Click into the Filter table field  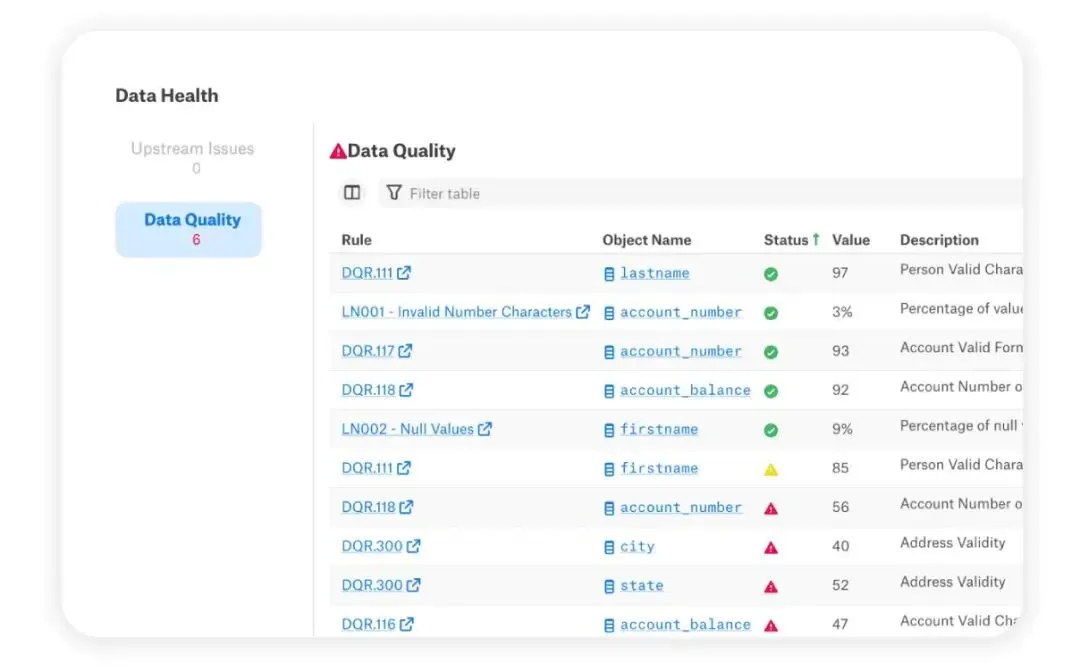[700, 193]
